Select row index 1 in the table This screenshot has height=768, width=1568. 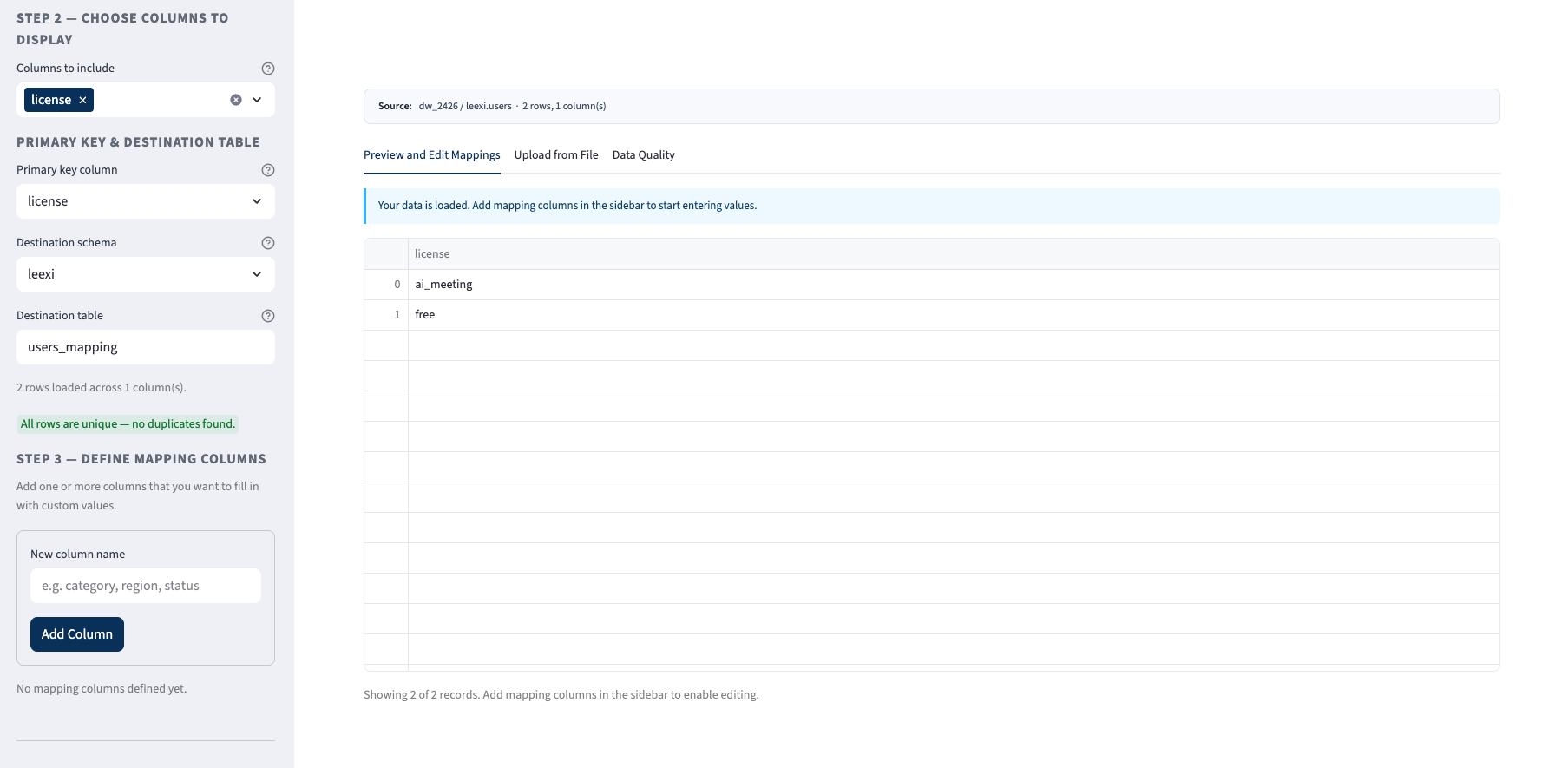pos(386,315)
